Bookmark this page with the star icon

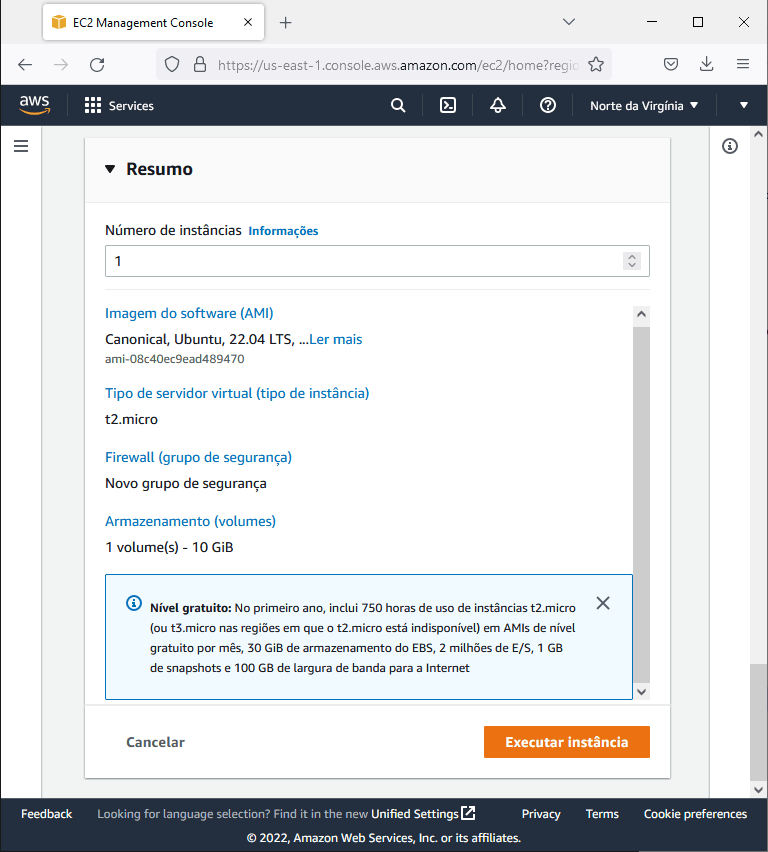[x=596, y=65]
